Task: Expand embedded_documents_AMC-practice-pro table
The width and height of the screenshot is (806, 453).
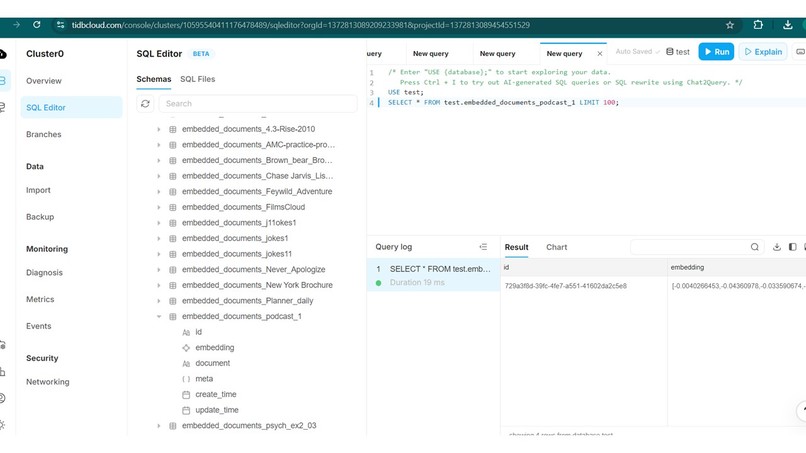Action: pyautogui.click(x=159, y=145)
